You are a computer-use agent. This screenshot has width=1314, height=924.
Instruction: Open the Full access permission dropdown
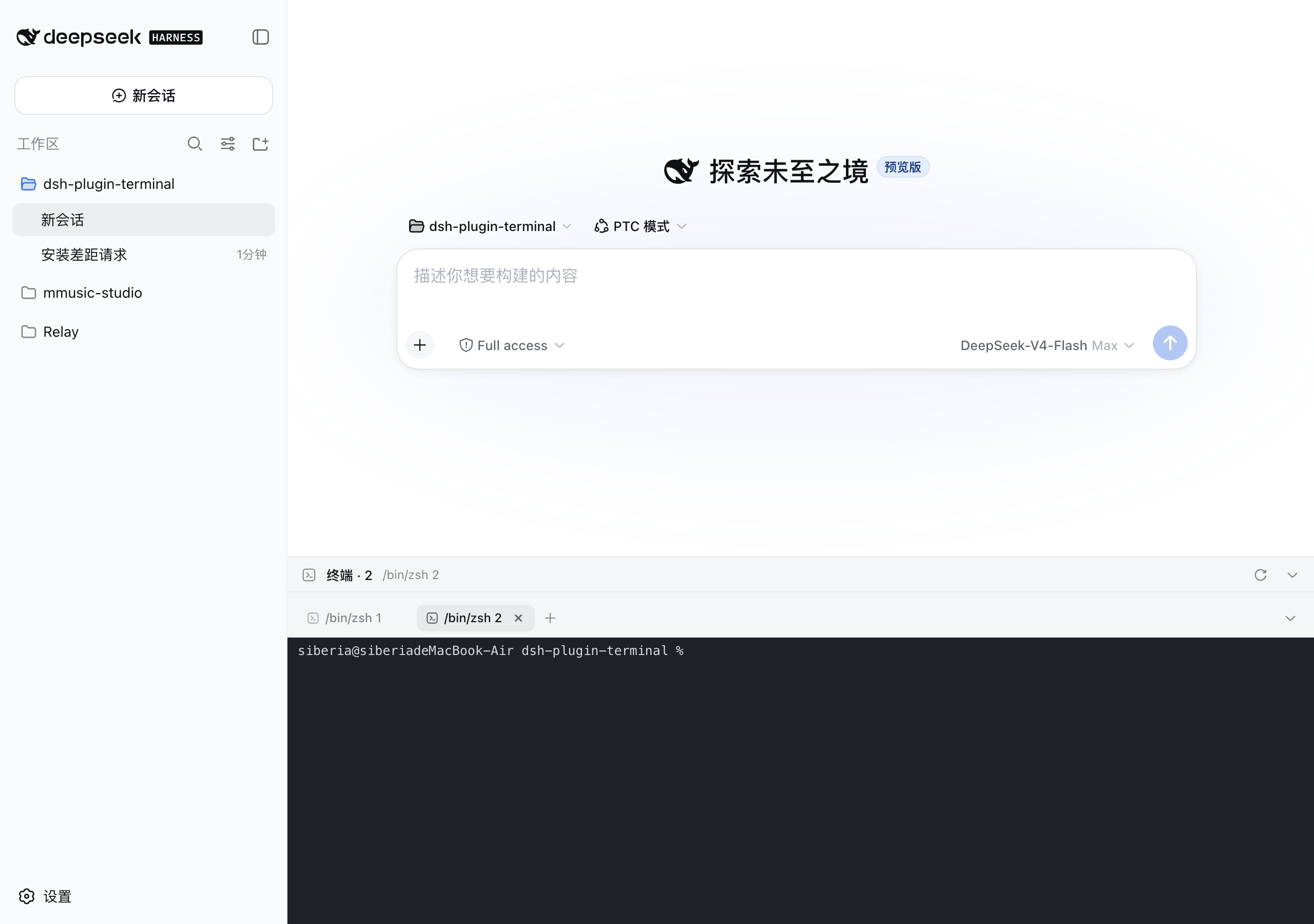click(512, 345)
